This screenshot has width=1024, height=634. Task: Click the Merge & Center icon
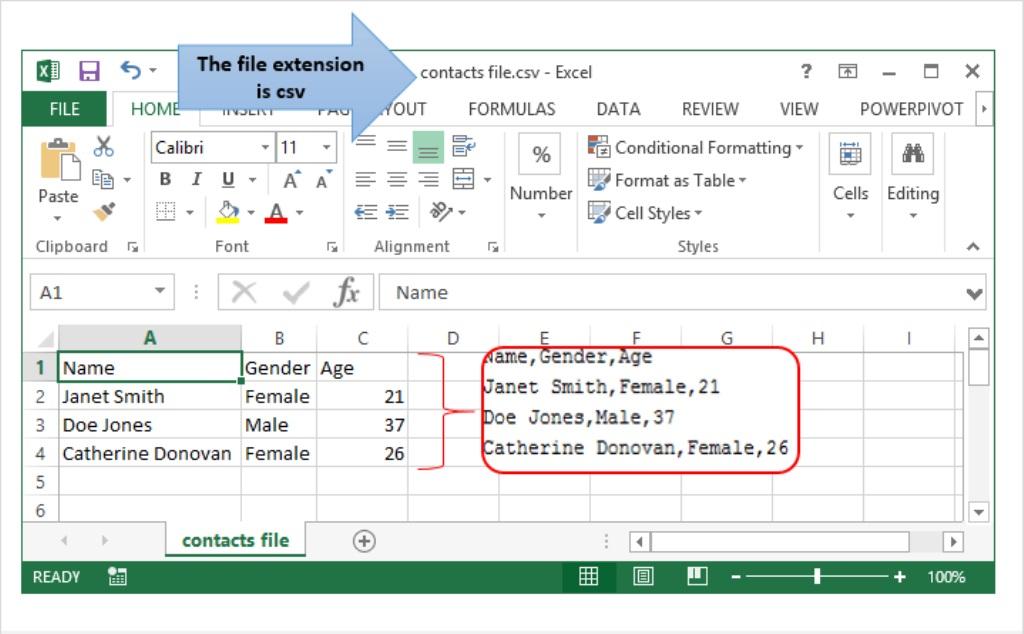463,179
